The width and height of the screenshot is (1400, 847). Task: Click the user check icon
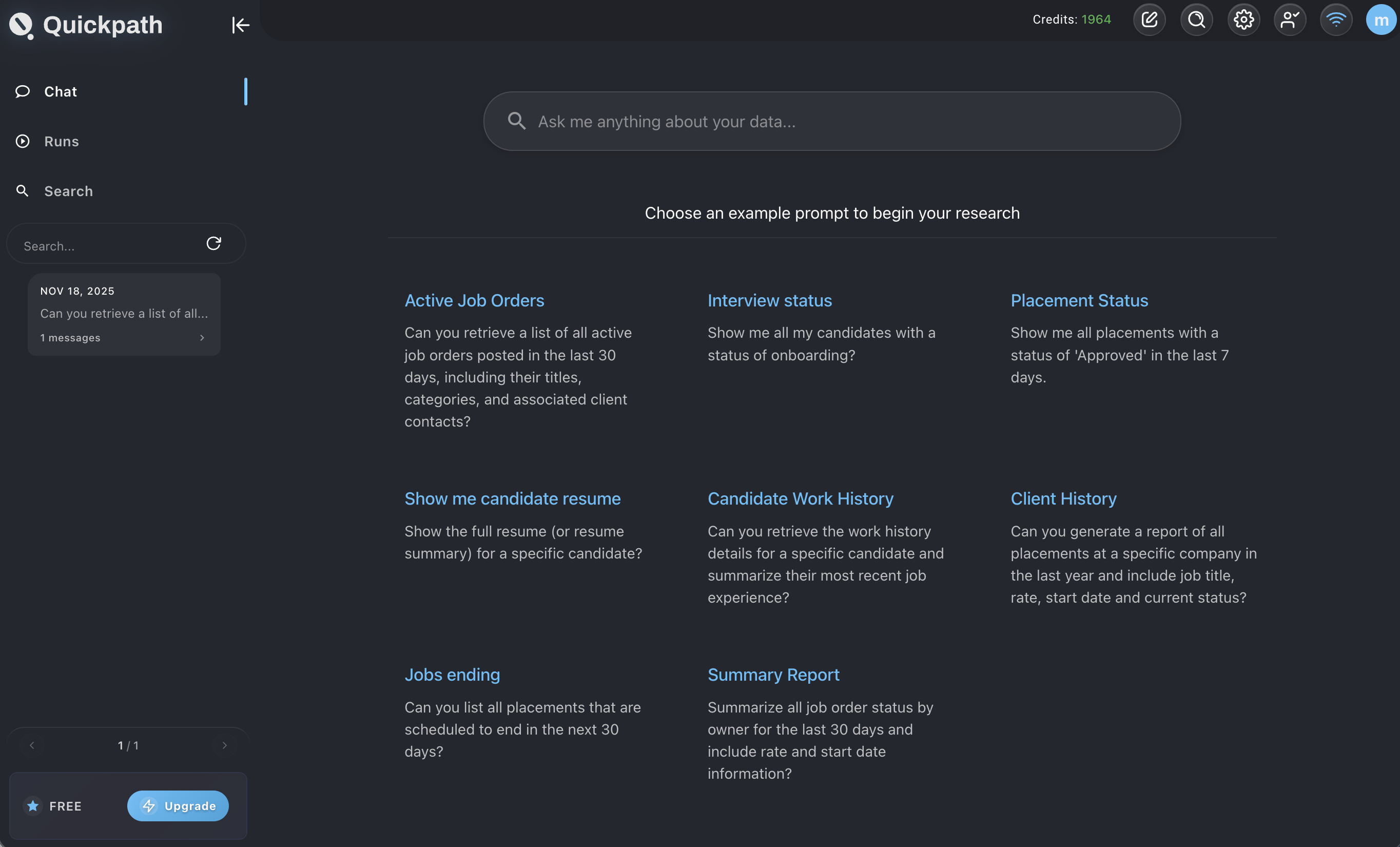1289,20
